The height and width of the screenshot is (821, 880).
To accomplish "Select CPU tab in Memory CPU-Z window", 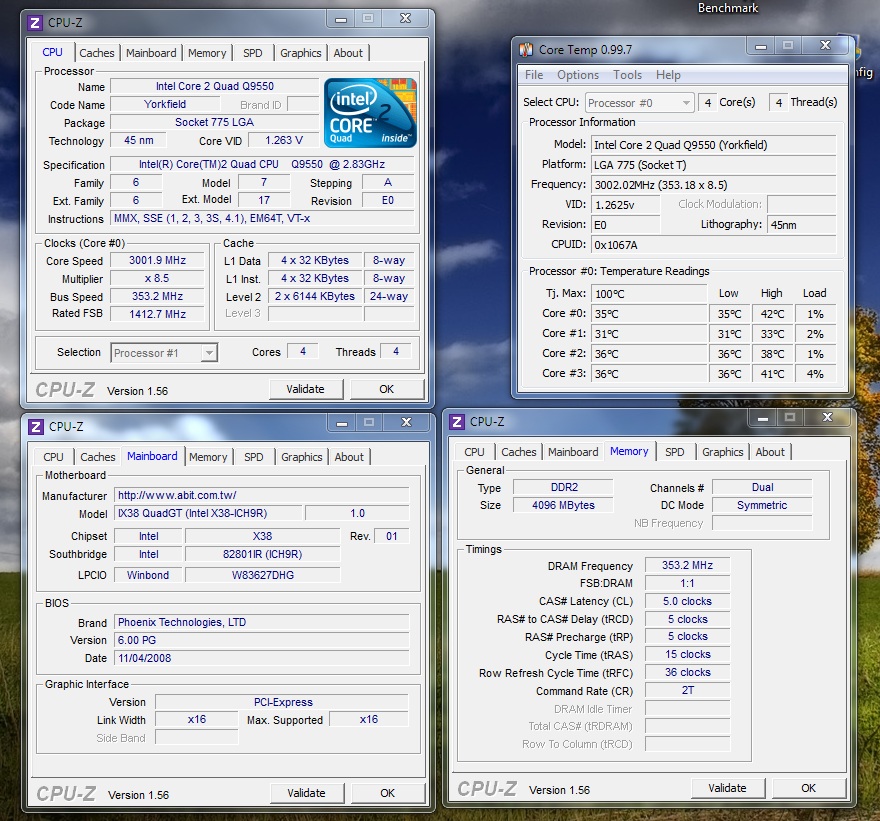I will [474, 452].
